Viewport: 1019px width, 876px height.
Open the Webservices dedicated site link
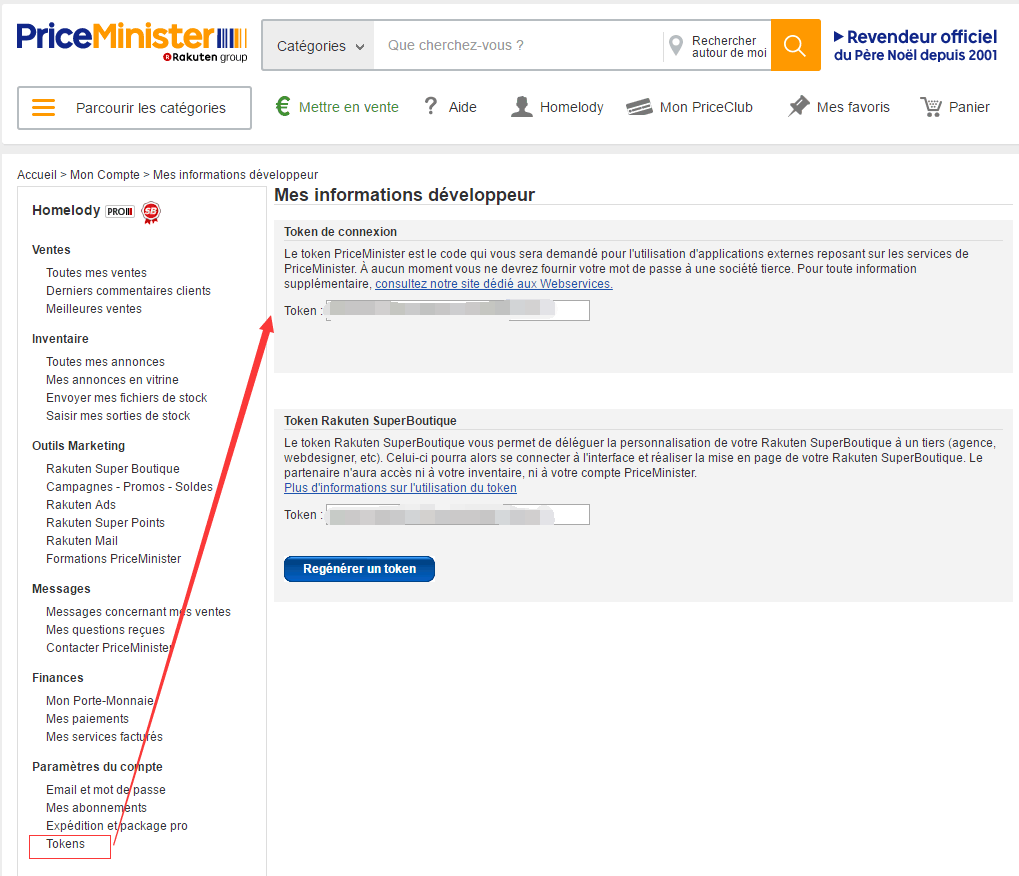pyautogui.click(x=494, y=284)
